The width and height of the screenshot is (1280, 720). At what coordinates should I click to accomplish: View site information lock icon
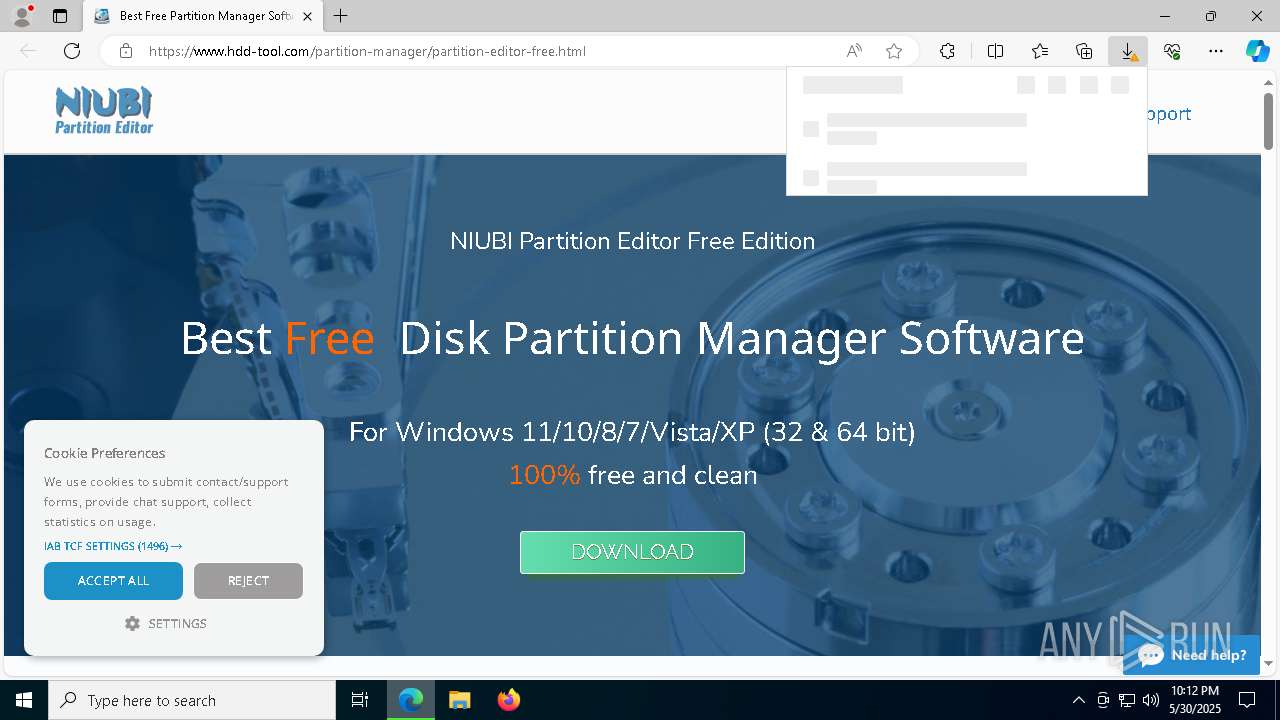126,51
